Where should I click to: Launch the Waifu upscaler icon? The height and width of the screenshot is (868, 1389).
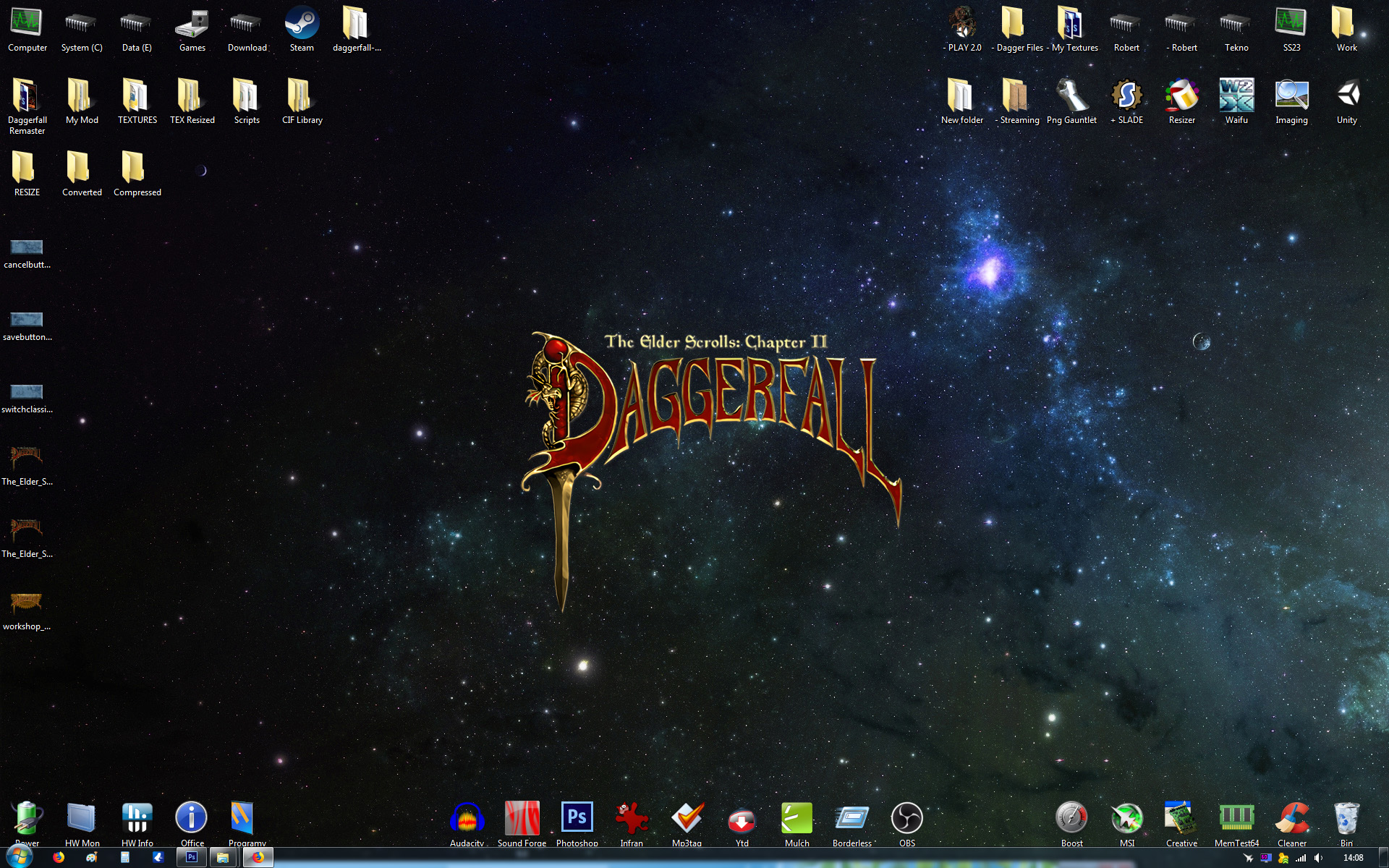click(1236, 103)
